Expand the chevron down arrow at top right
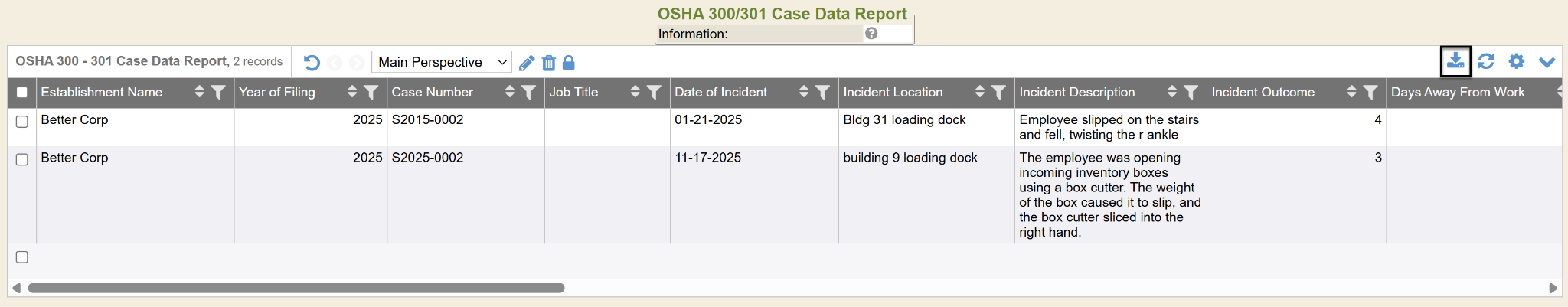Image resolution: width=1568 pixels, height=307 pixels. point(1547,62)
